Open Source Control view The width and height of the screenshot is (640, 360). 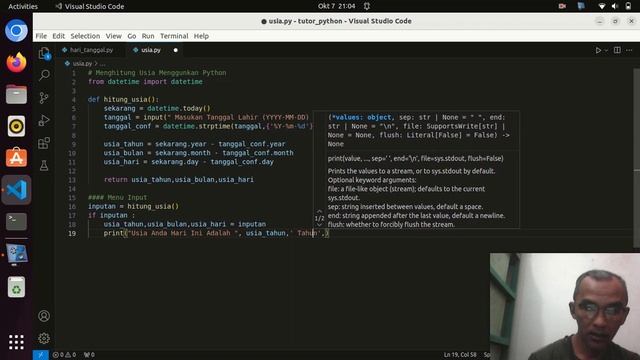(x=44, y=98)
